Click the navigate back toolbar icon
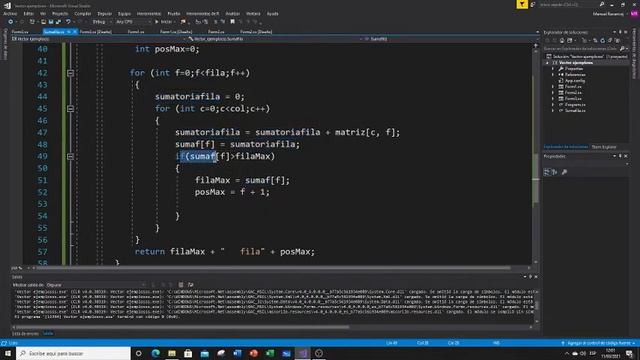 (x=10, y=22)
